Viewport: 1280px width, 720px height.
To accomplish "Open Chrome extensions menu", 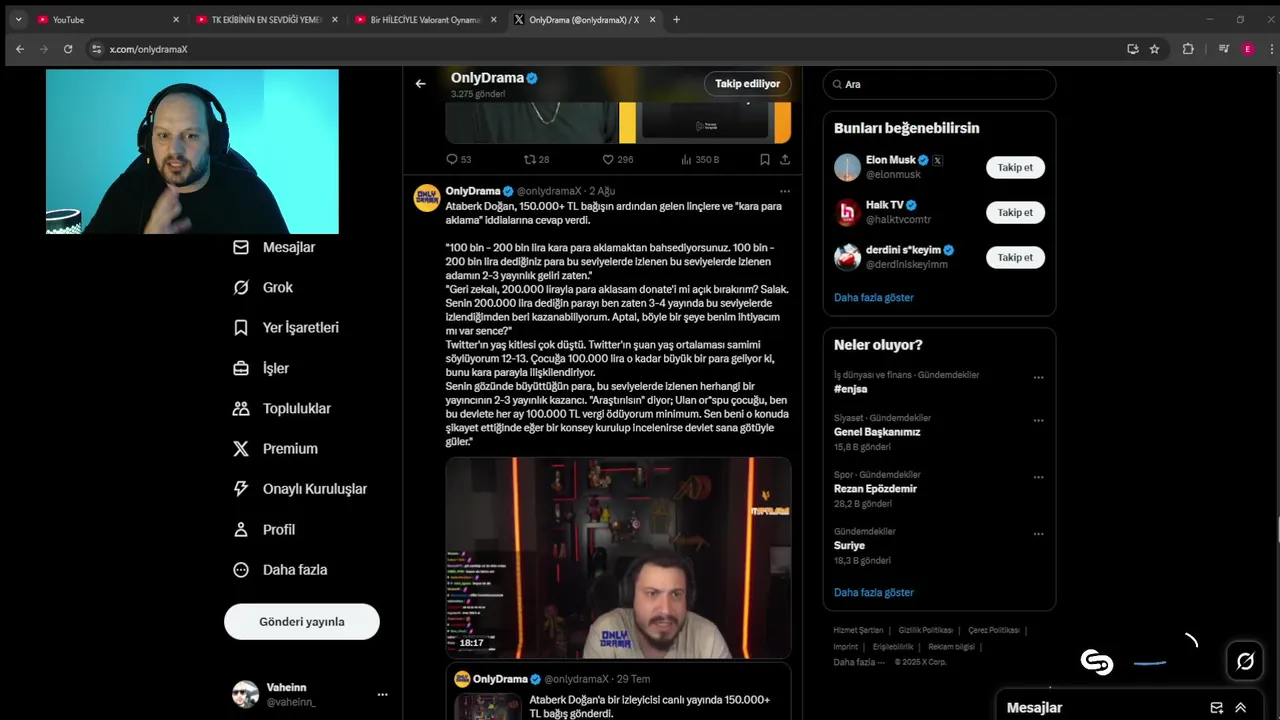I will 1188,49.
